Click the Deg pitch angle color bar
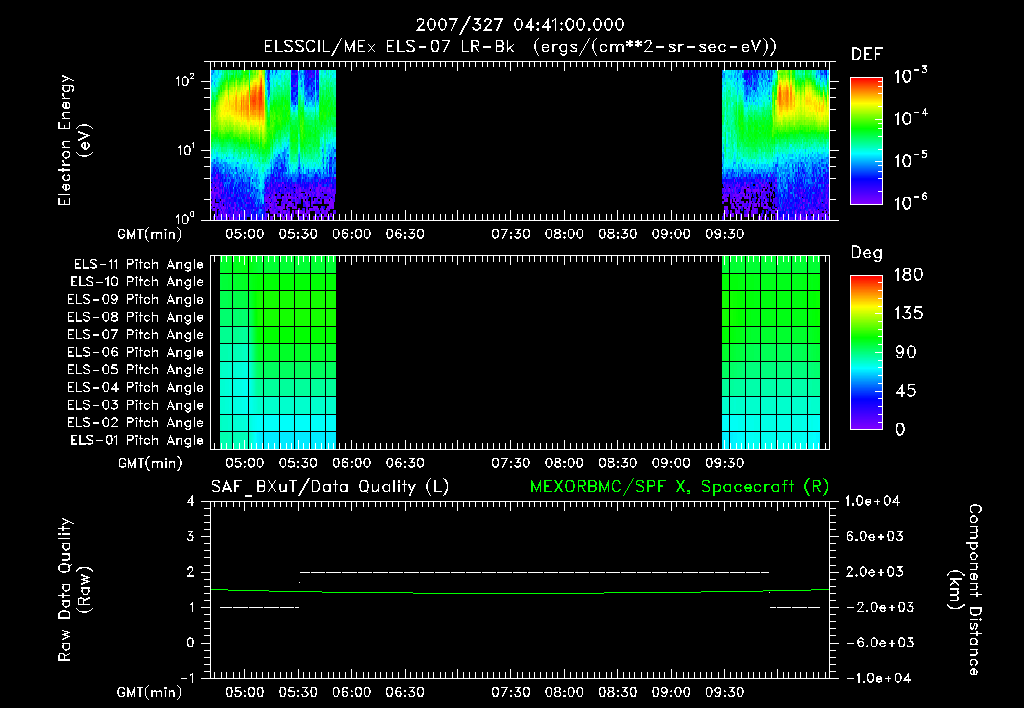The width and height of the screenshot is (1024, 708). pyautogui.click(x=866, y=353)
